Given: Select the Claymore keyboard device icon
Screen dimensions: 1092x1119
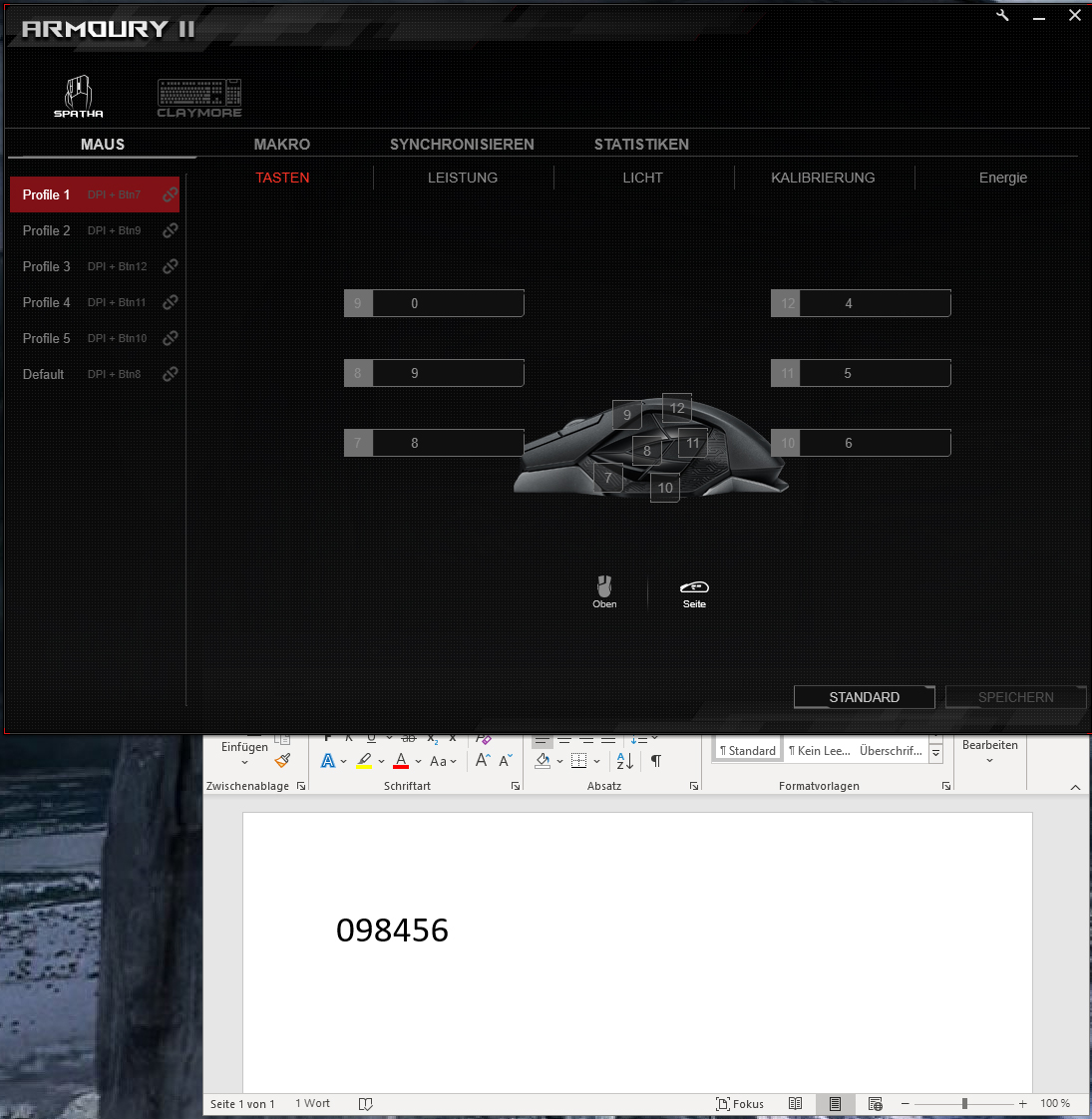Looking at the screenshot, I should pyautogui.click(x=199, y=98).
